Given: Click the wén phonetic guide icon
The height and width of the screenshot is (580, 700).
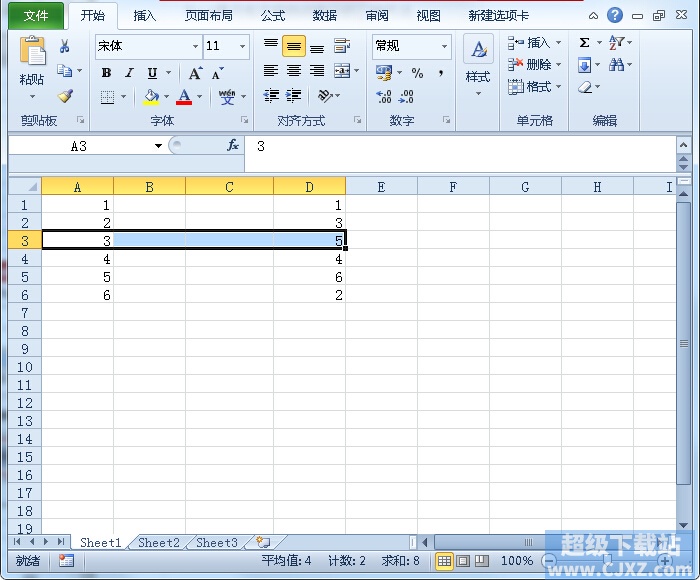Looking at the screenshot, I should coord(227,96).
